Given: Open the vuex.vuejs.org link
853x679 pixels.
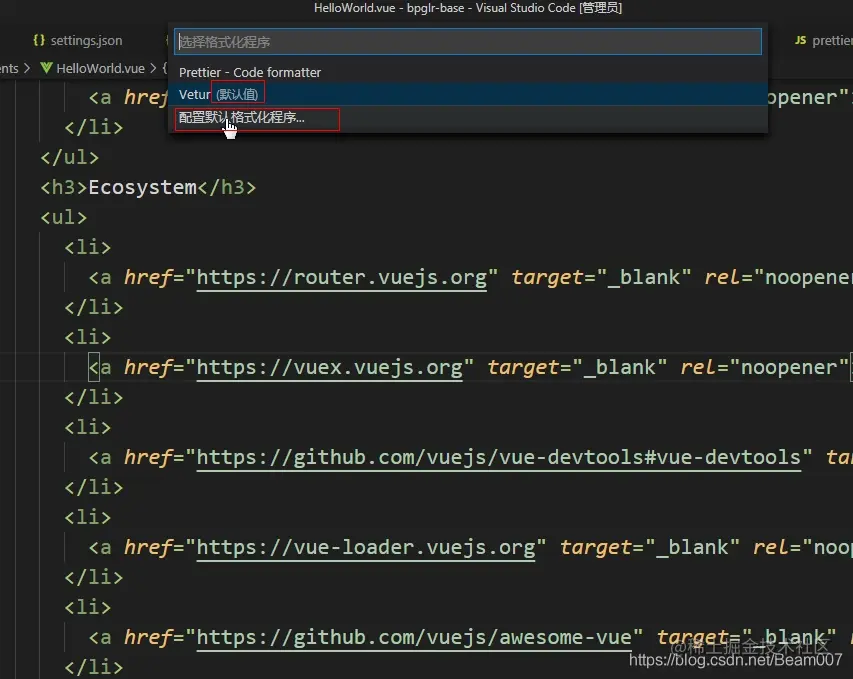Looking at the screenshot, I should (329, 368).
